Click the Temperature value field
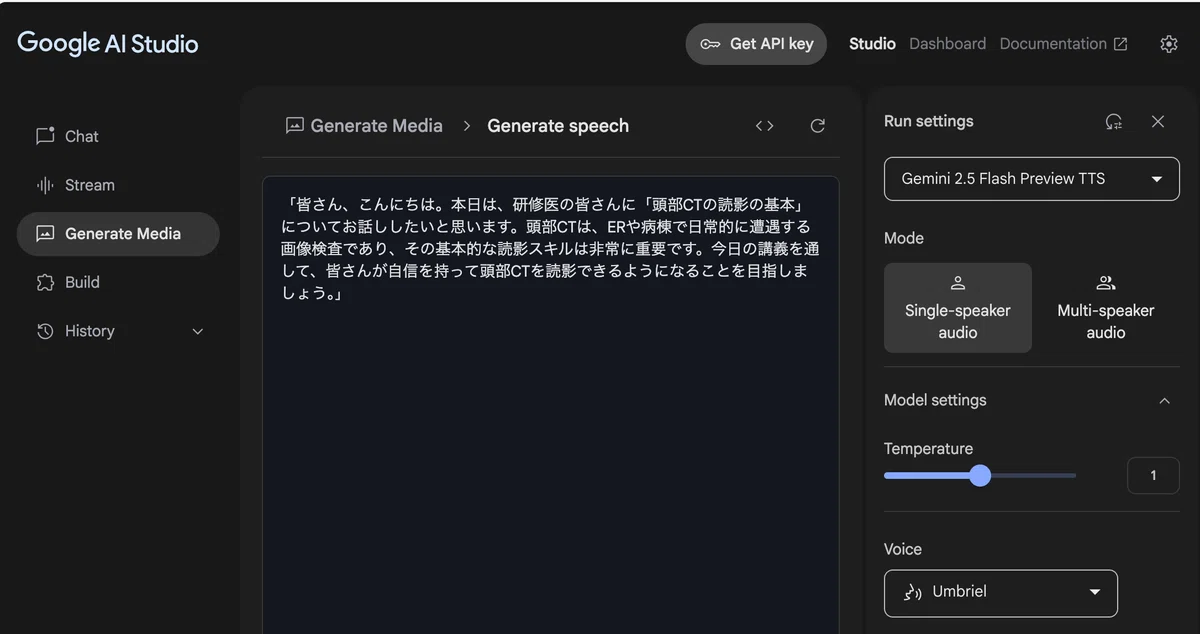Viewport: 1200px width, 634px height. coord(1153,475)
